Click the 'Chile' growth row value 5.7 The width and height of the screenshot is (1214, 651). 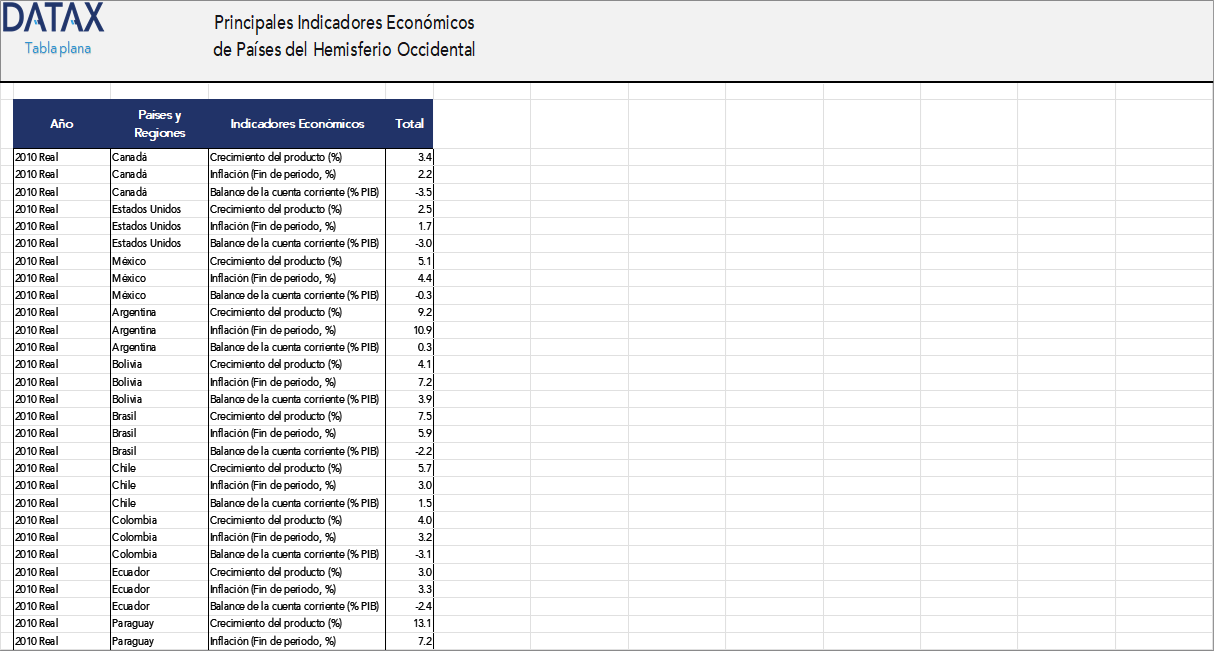[424, 467]
